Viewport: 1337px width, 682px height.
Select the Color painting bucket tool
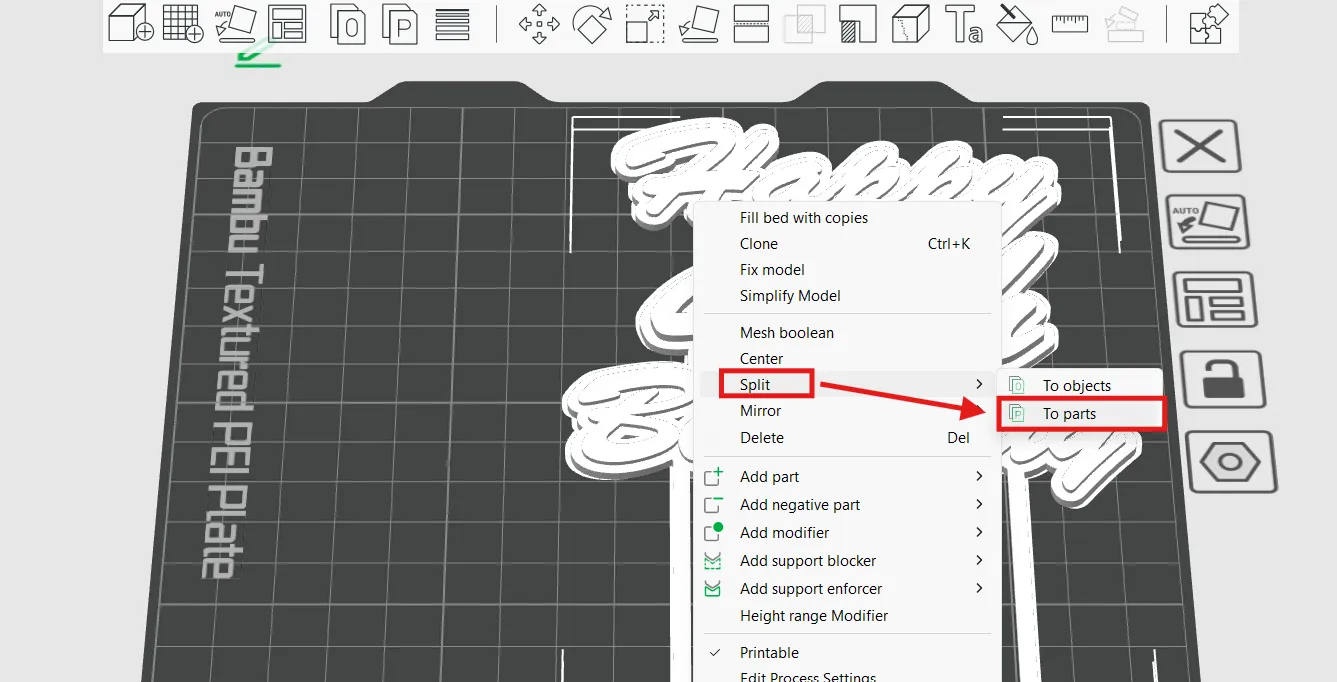click(1017, 24)
